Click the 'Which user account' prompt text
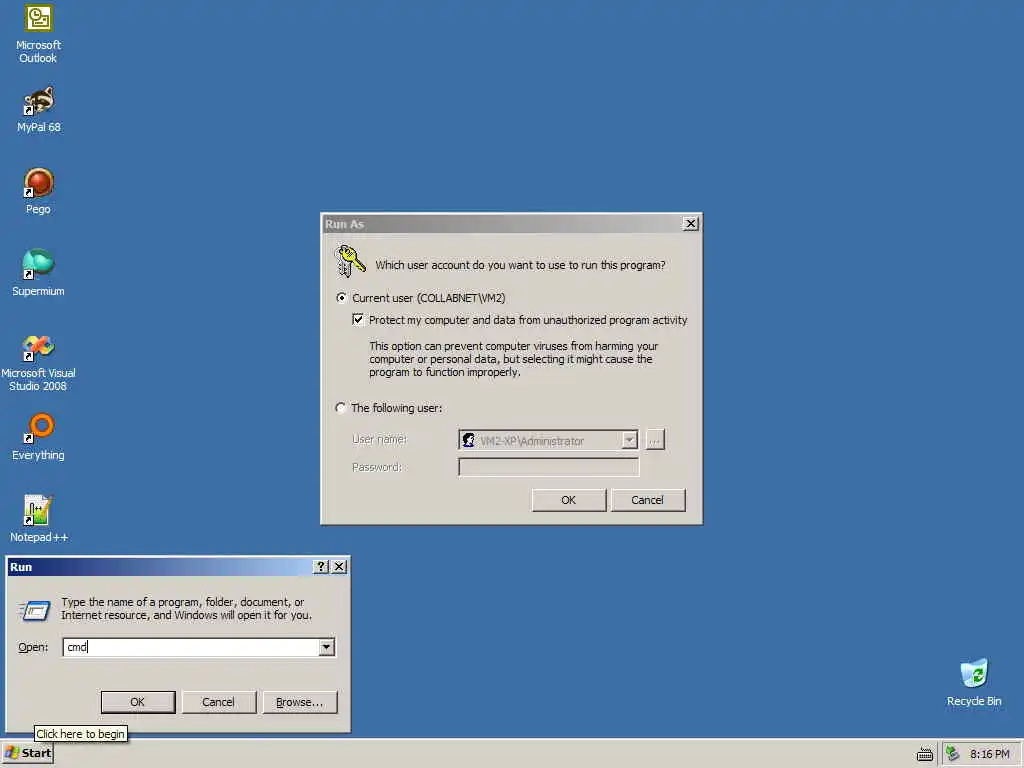The height and width of the screenshot is (768, 1024). click(520, 265)
